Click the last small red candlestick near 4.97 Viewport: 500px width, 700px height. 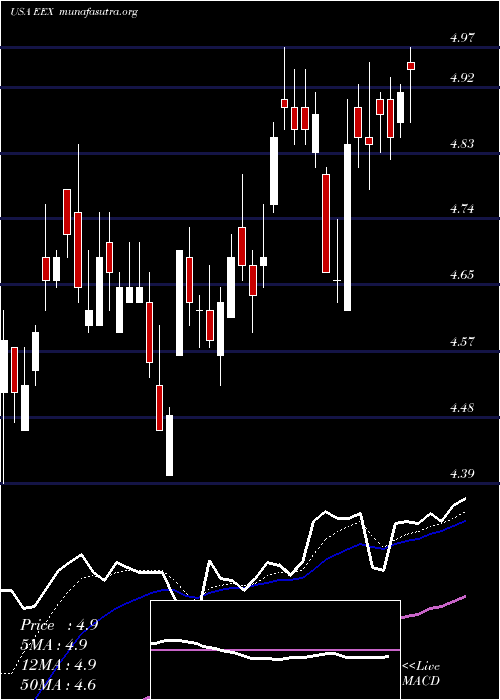pyautogui.click(x=411, y=66)
